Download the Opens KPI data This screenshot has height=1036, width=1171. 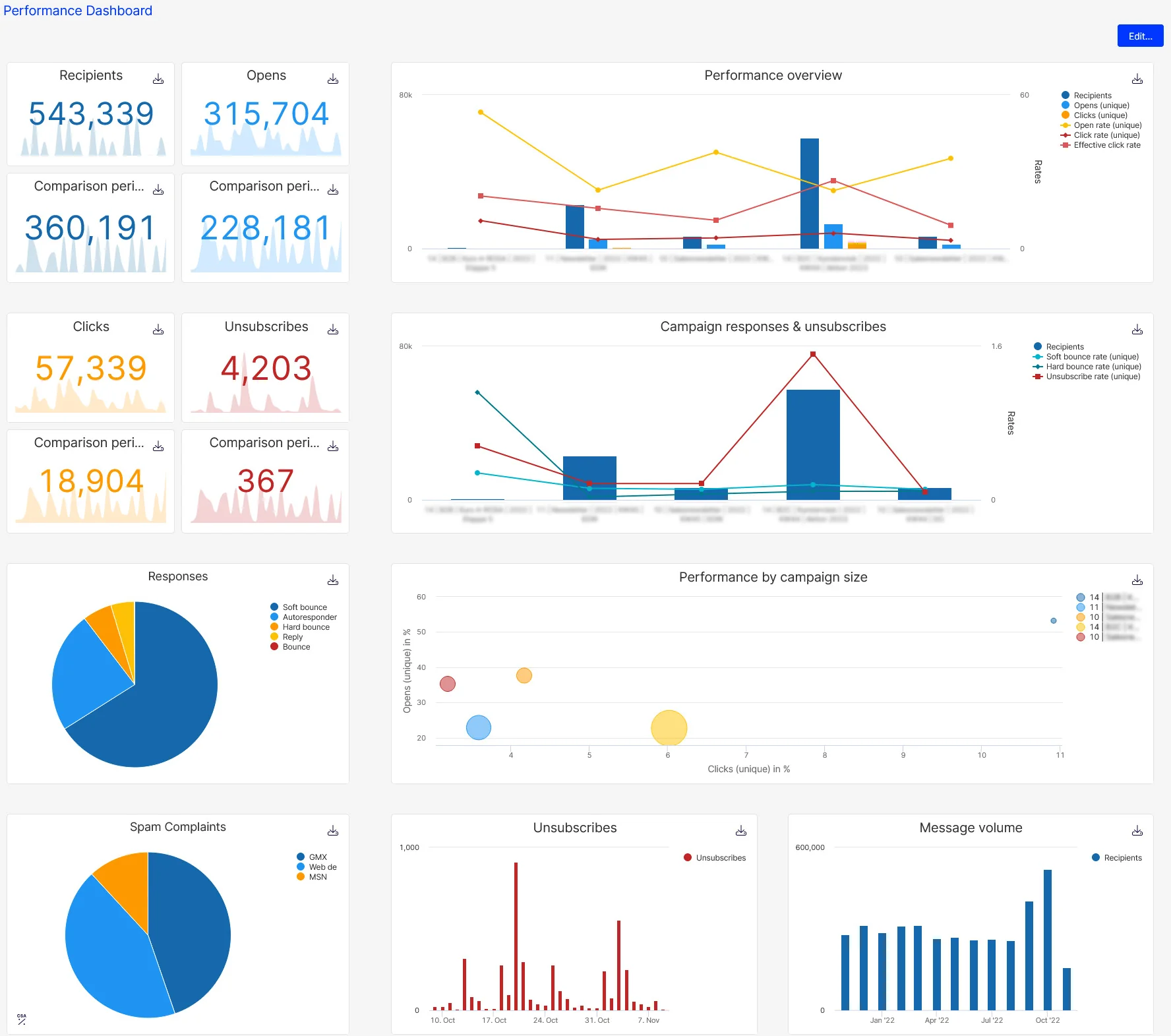tap(333, 78)
